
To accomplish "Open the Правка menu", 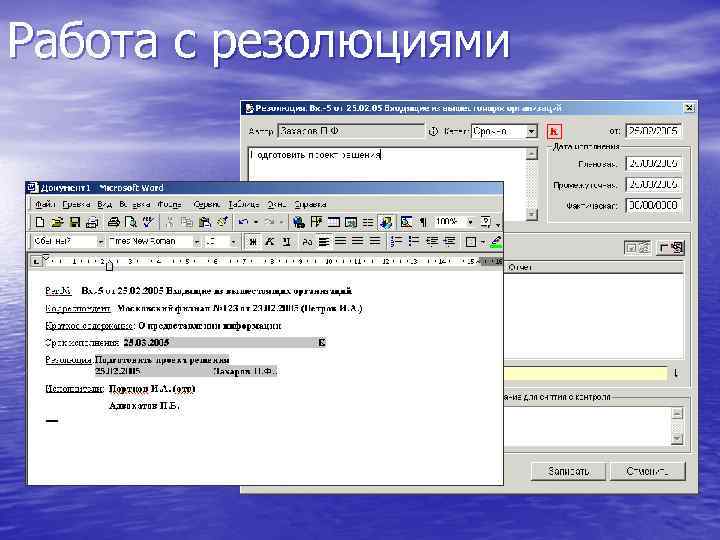I will 76,204.
